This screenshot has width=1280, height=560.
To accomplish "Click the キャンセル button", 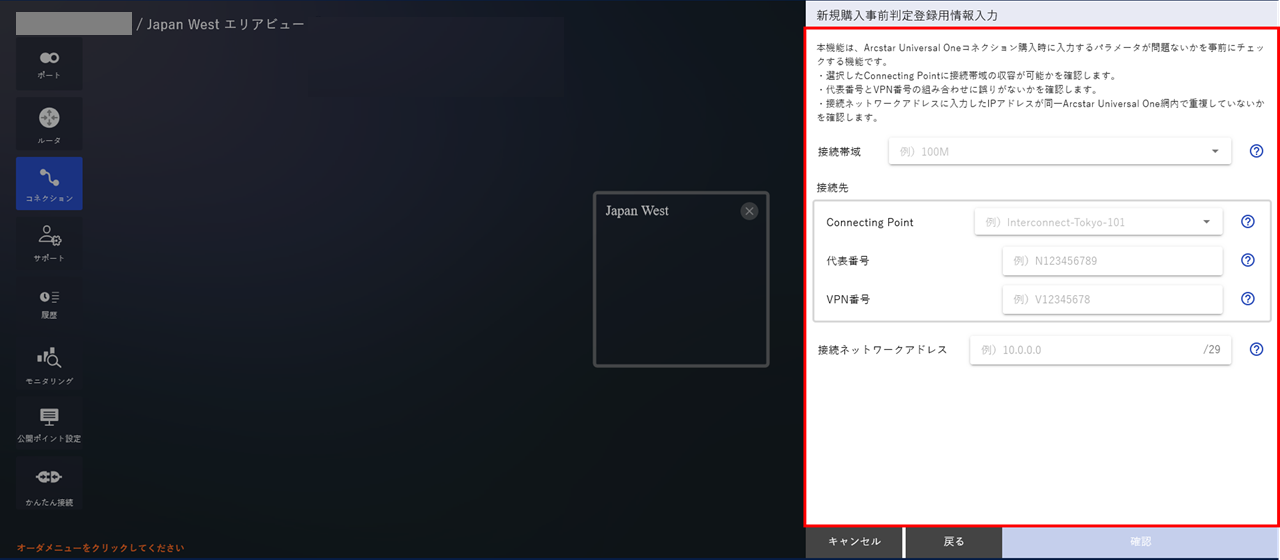I will (855, 542).
